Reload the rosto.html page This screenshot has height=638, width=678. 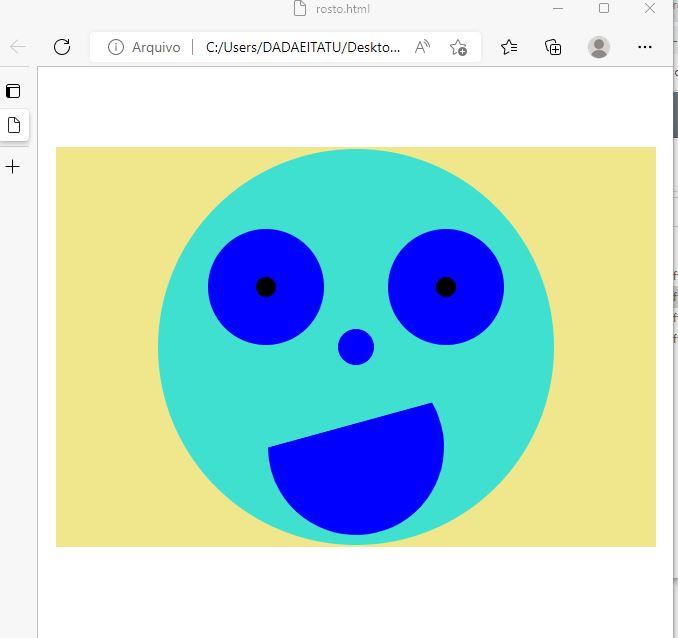tap(62, 47)
